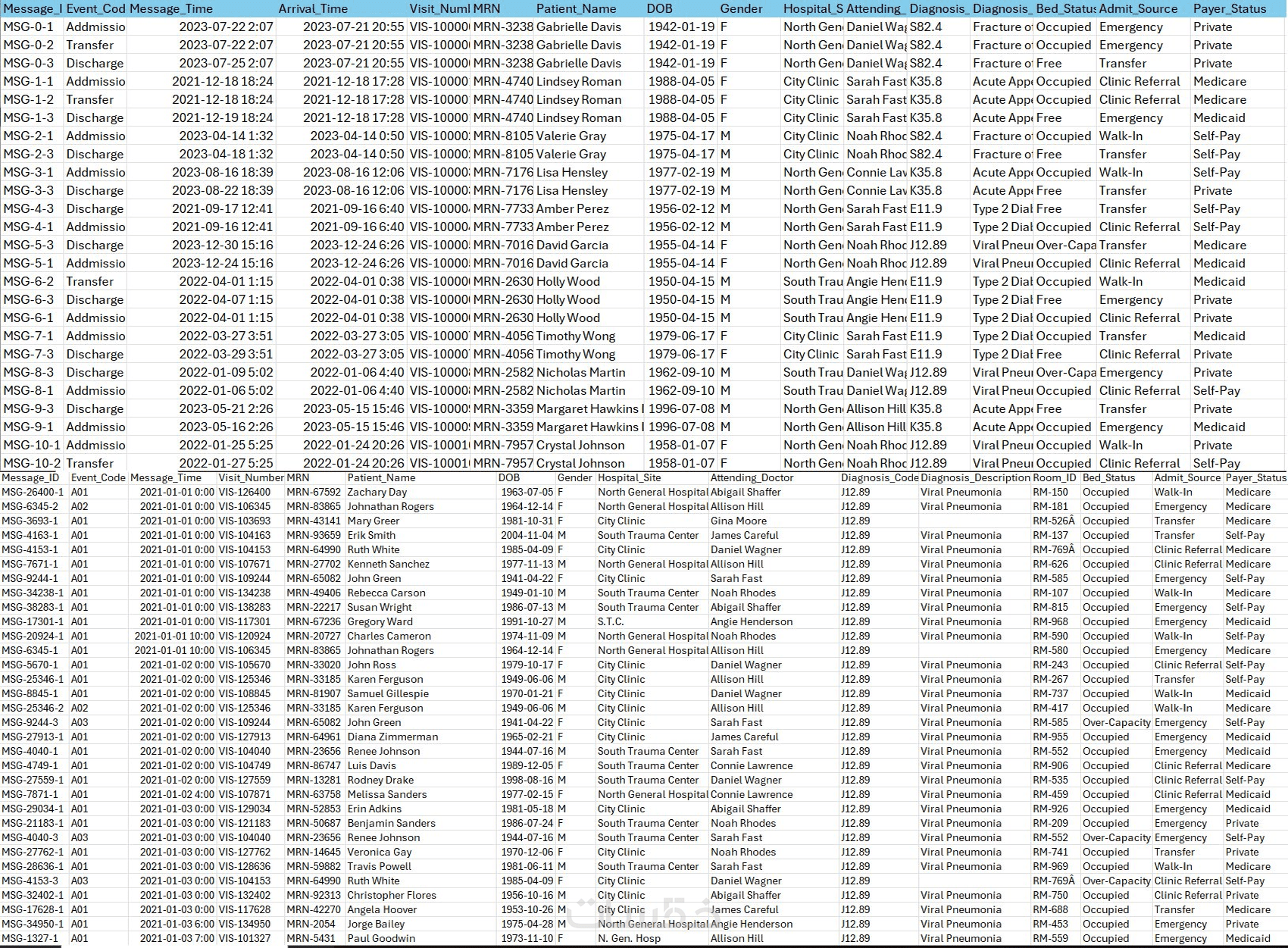This screenshot has width=1288, height=948.
Task: Click patient name Jorge Bailey
Action: point(376,924)
